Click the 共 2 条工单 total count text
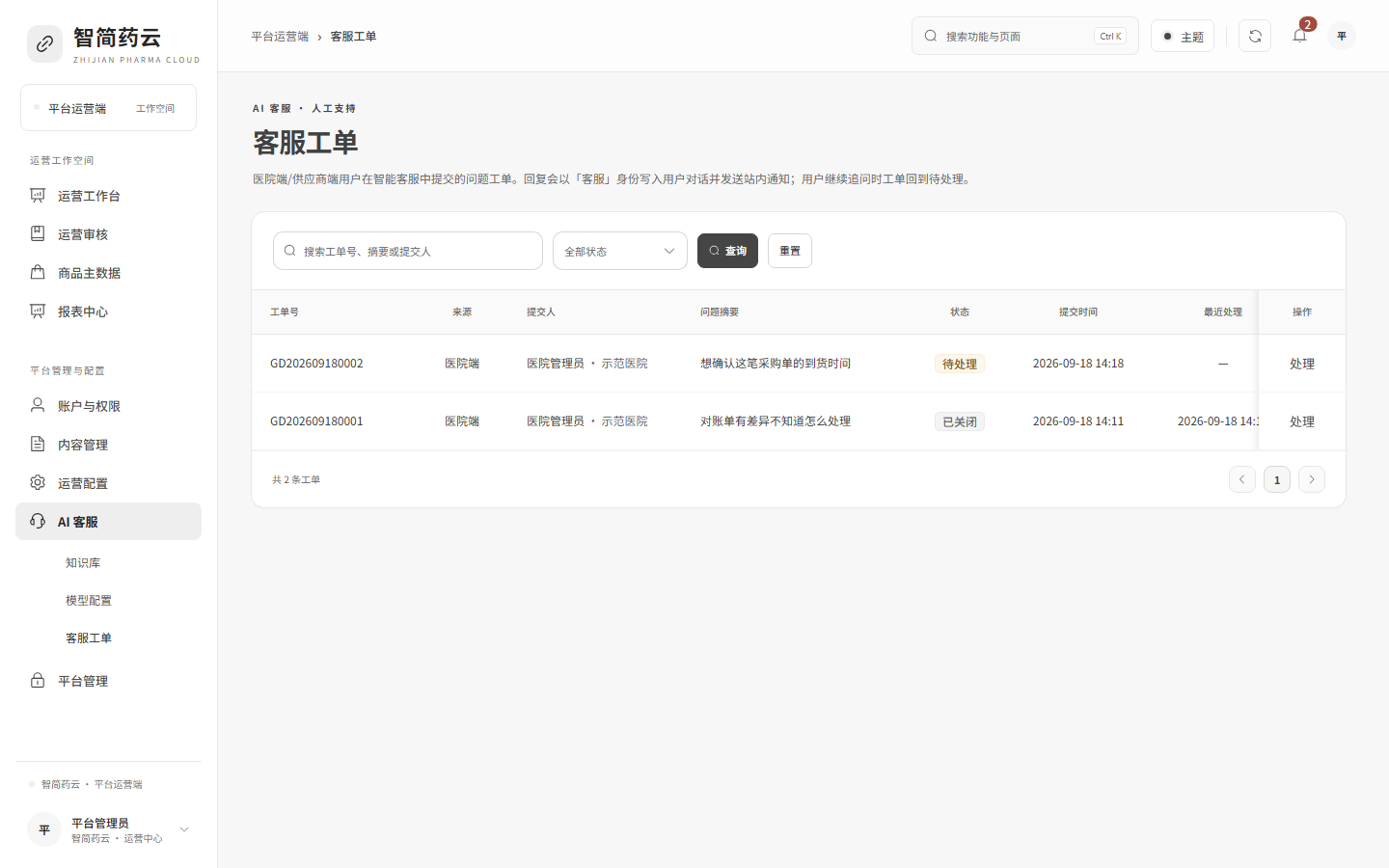 point(296,479)
